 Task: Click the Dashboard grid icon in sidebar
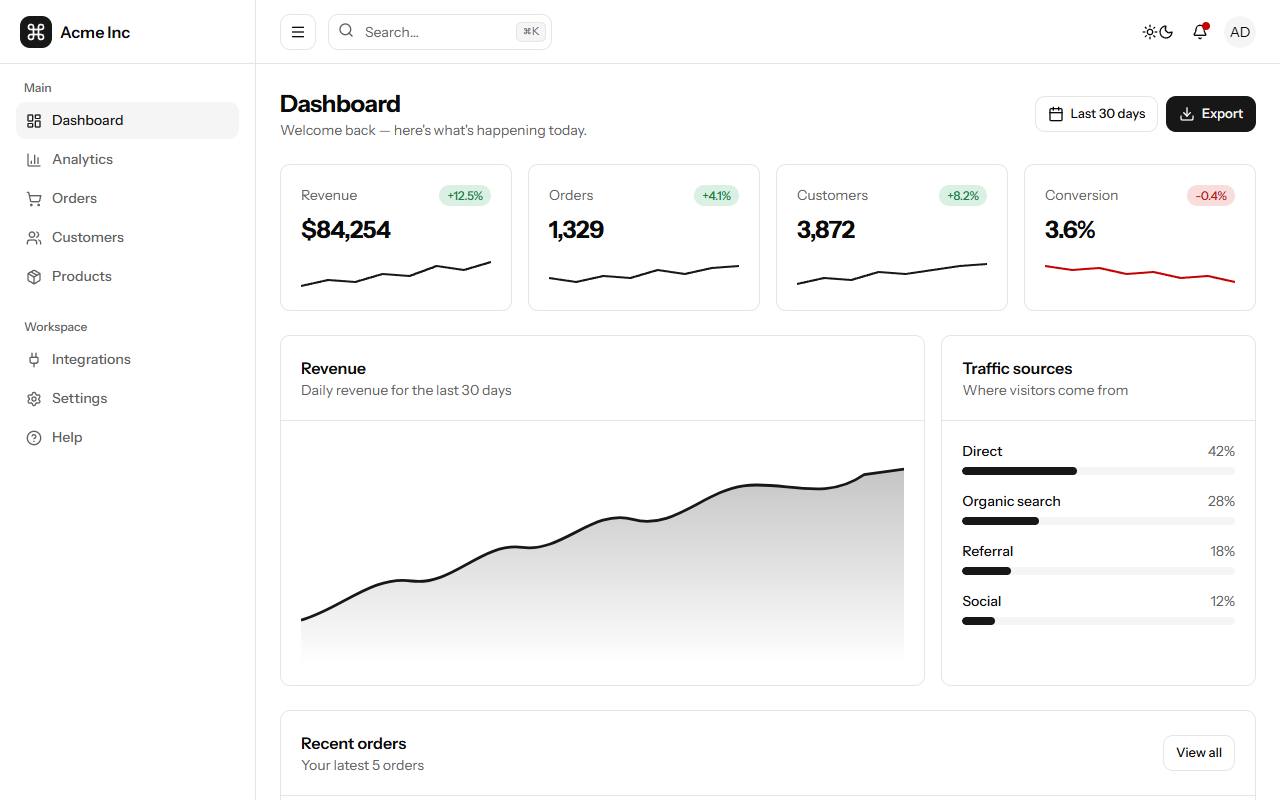34,121
